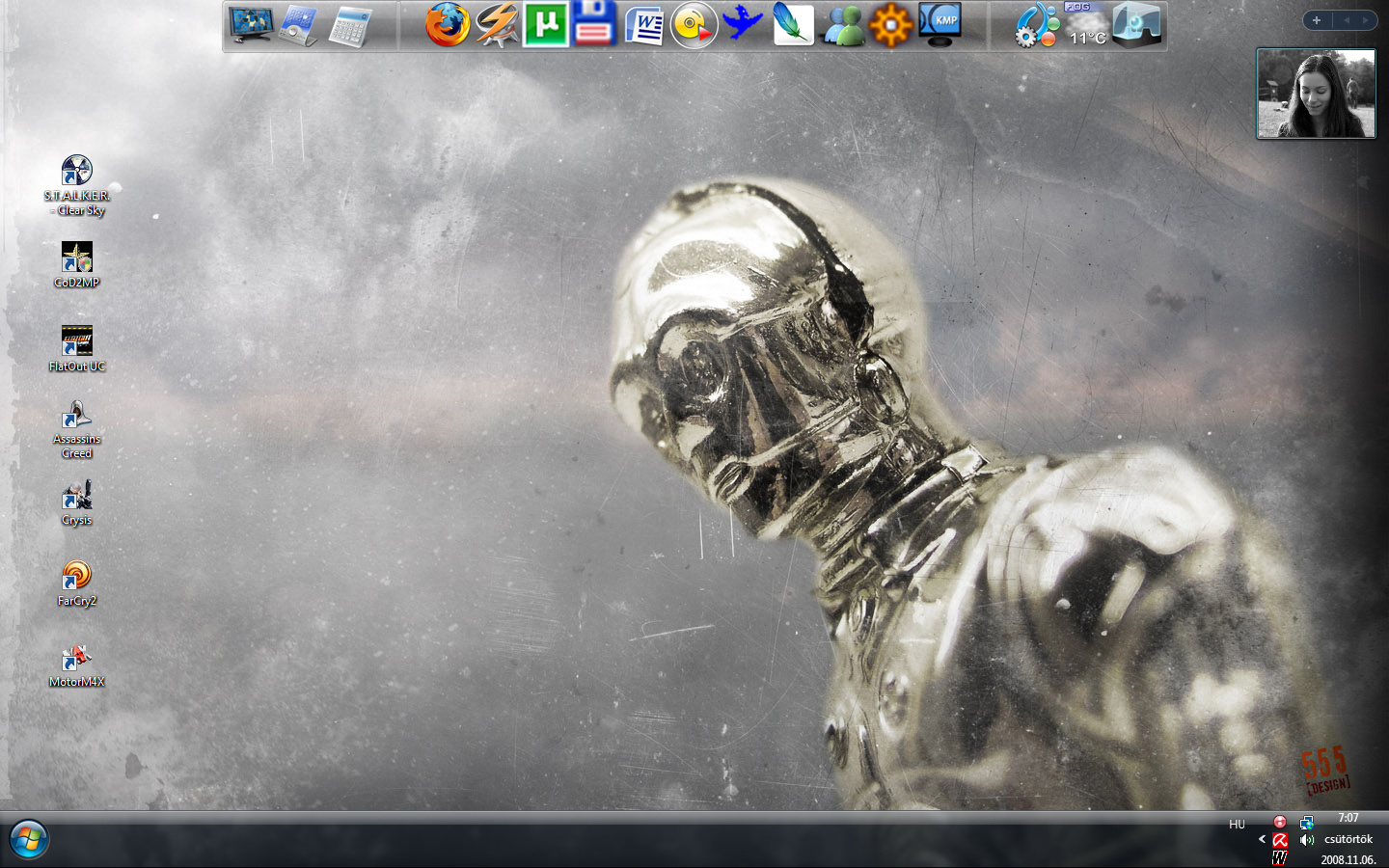Select the MotorM4X desktop shortcut
This screenshot has height=868, width=1389.
pyautogui.click(x=77, y=665)
